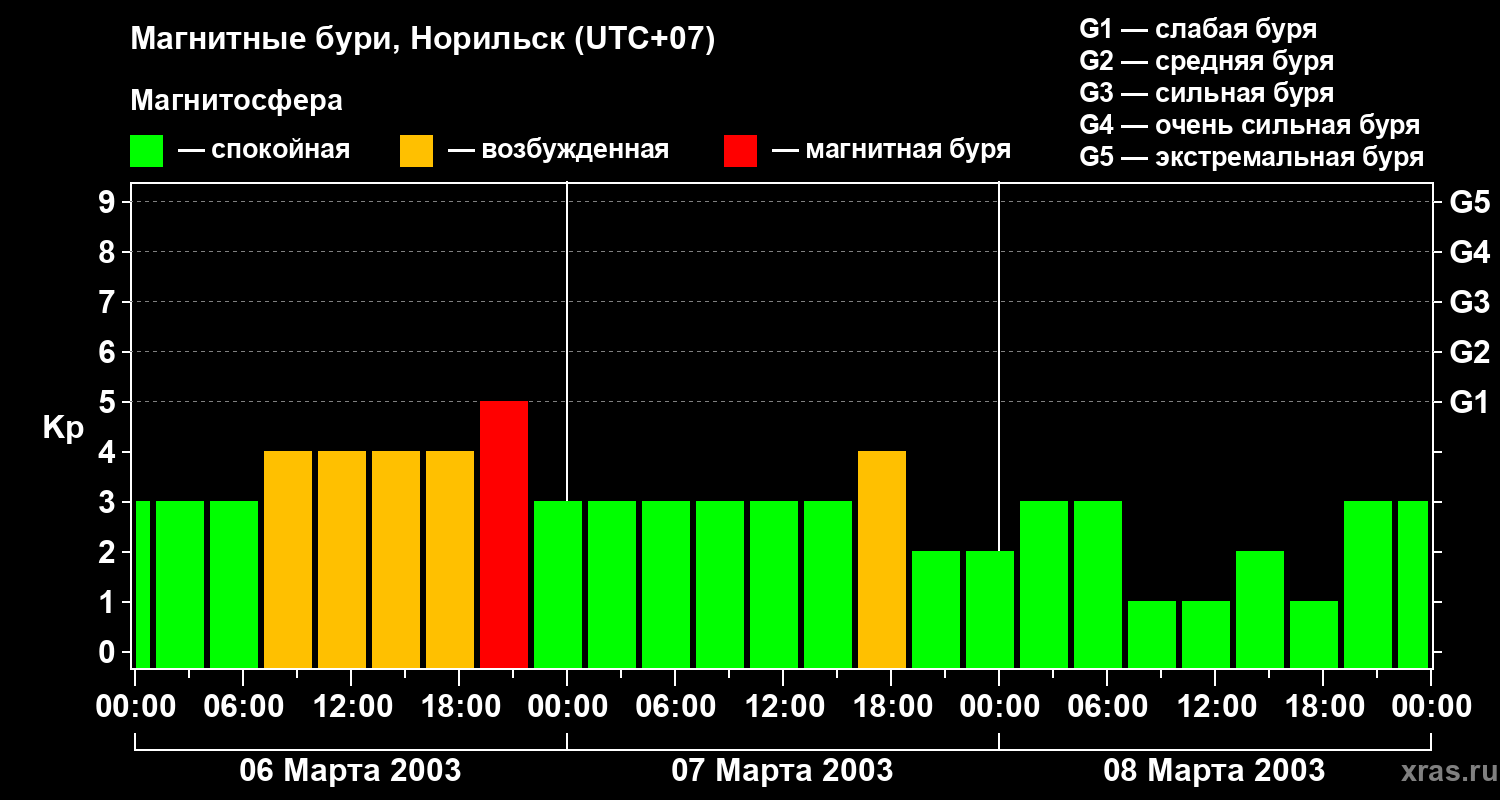
Task: Click the 'G4 — очень сильная буря' legend line
Action: pos(1249,125)
